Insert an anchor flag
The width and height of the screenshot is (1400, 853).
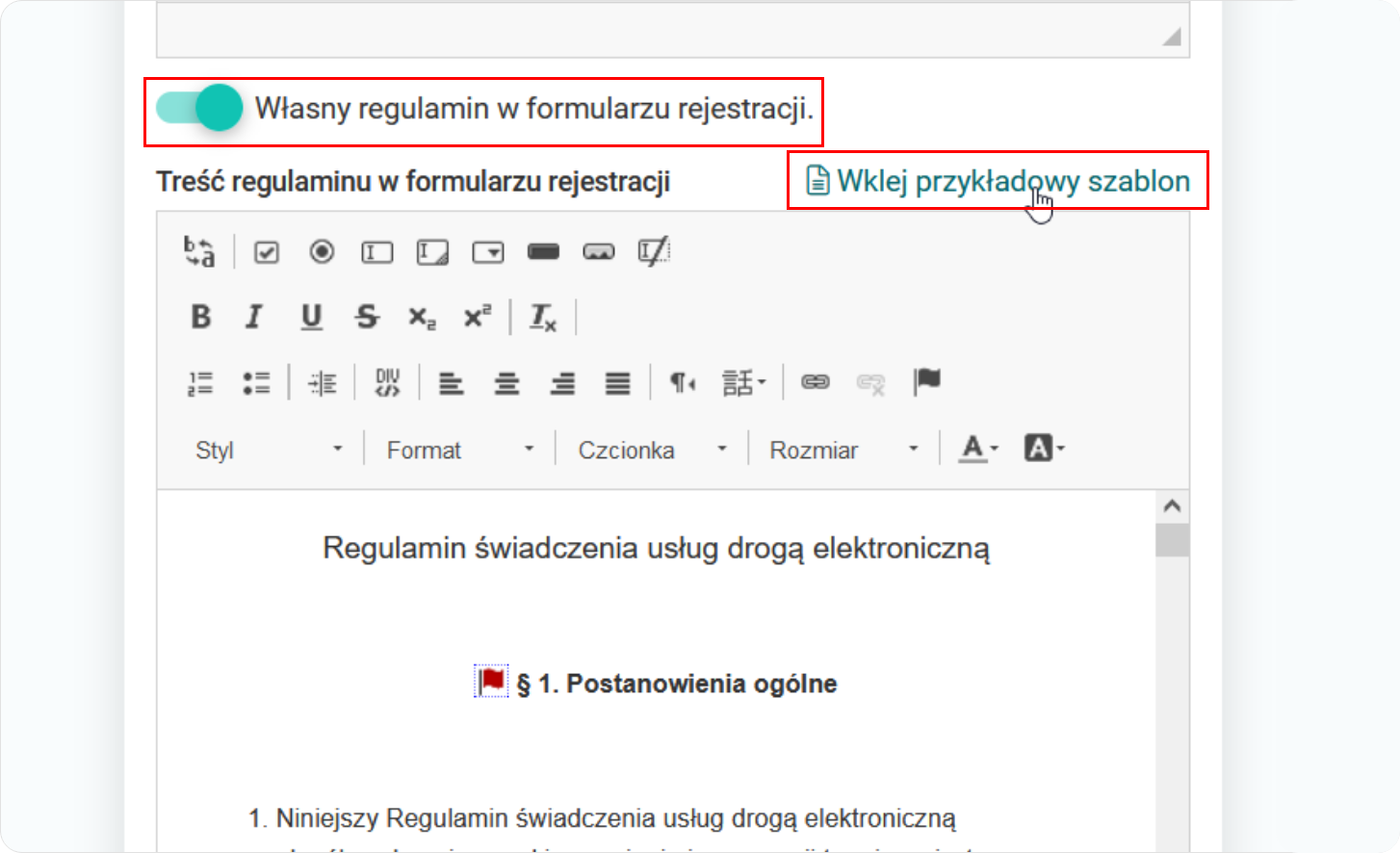(x=926, y=383)
